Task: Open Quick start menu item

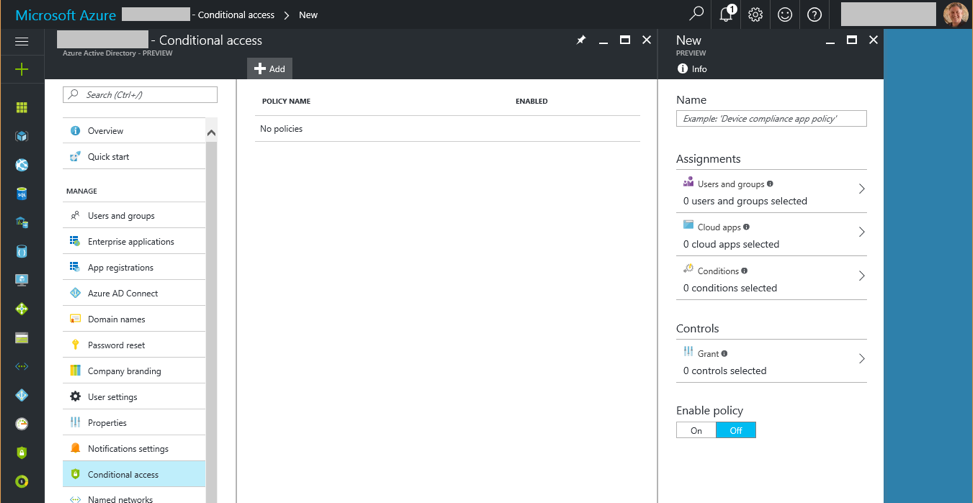Action: click(x=134, y=157)
